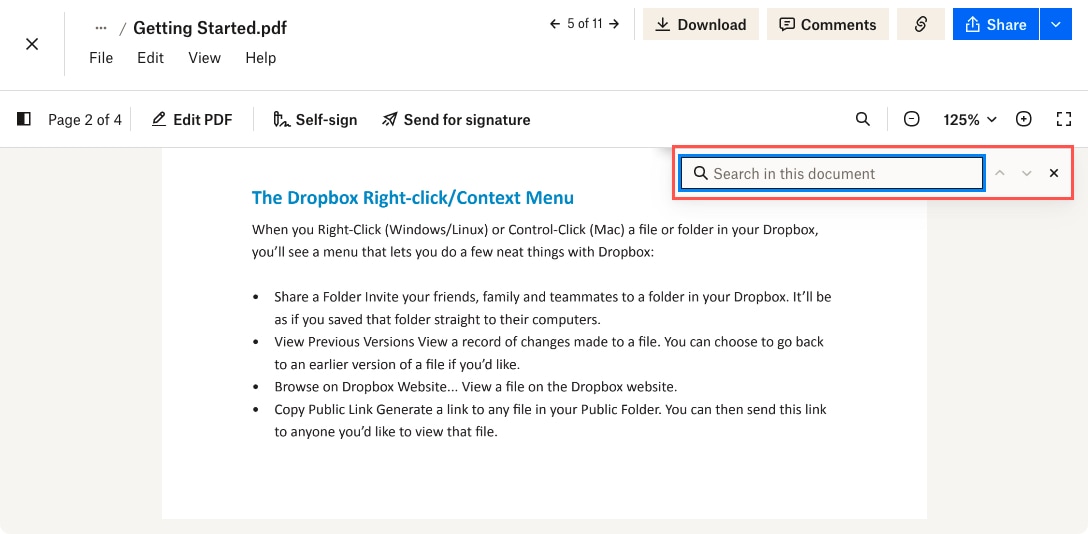Go to previous search result chevron
1088x534 pixels.
point(1000,173)
